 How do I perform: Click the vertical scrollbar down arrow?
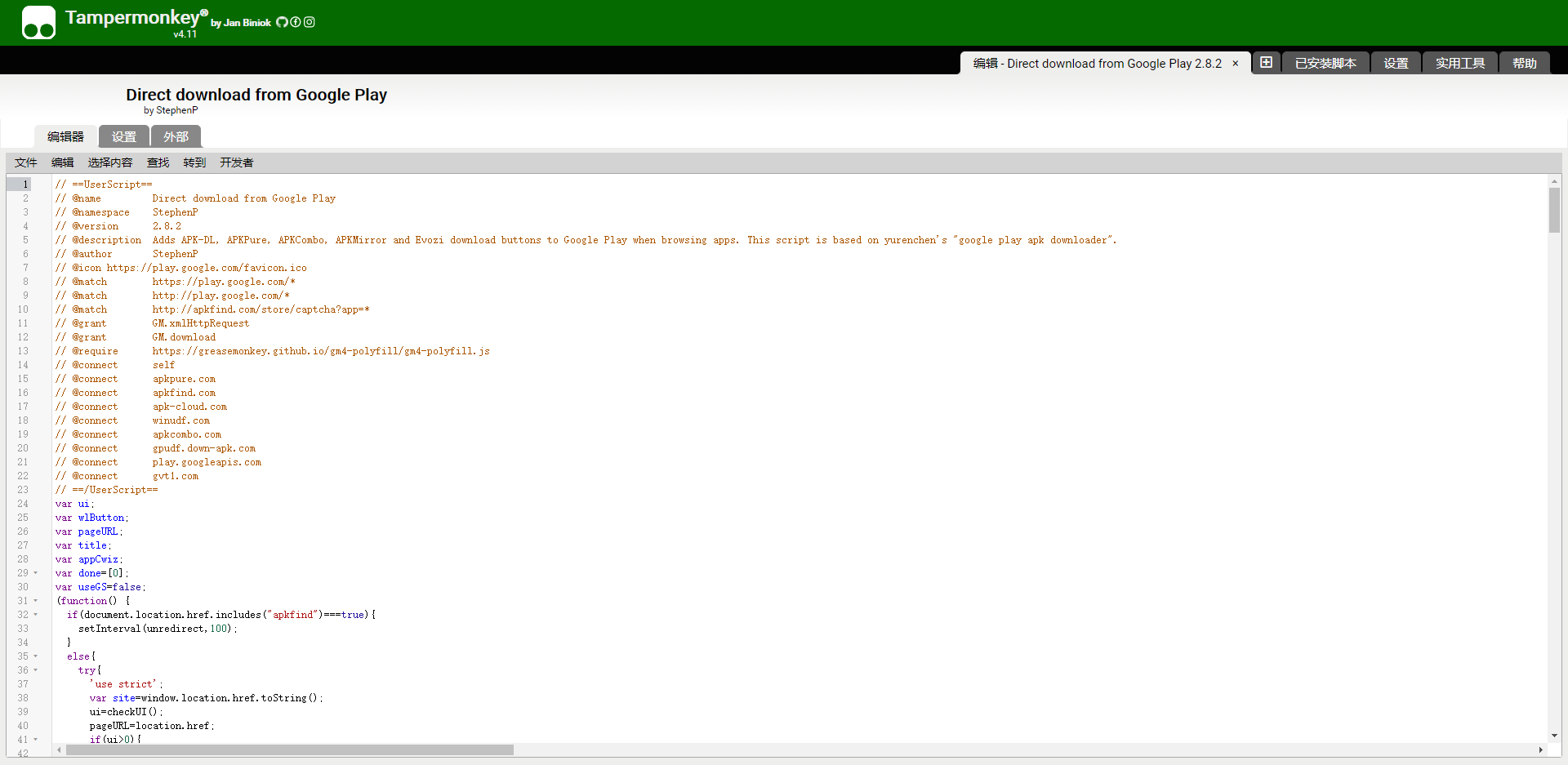pyautogui.click(x=1554, y=736)
